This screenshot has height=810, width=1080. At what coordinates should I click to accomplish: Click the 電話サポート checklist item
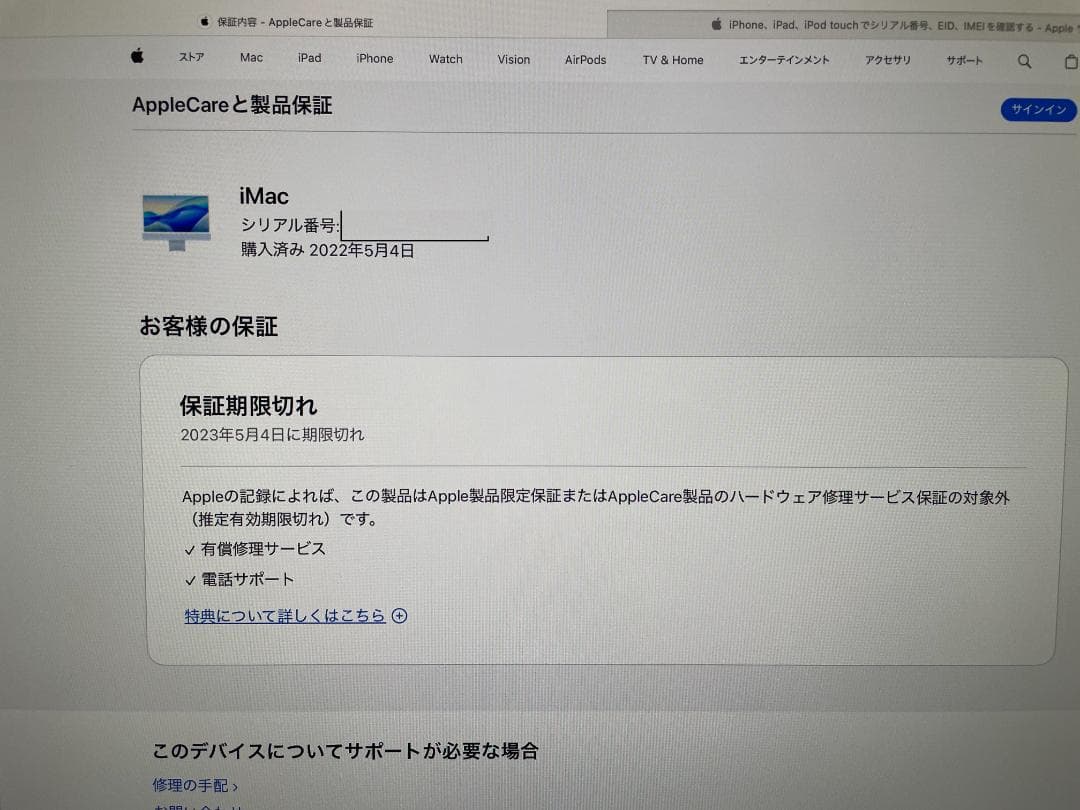coord(240,579)
